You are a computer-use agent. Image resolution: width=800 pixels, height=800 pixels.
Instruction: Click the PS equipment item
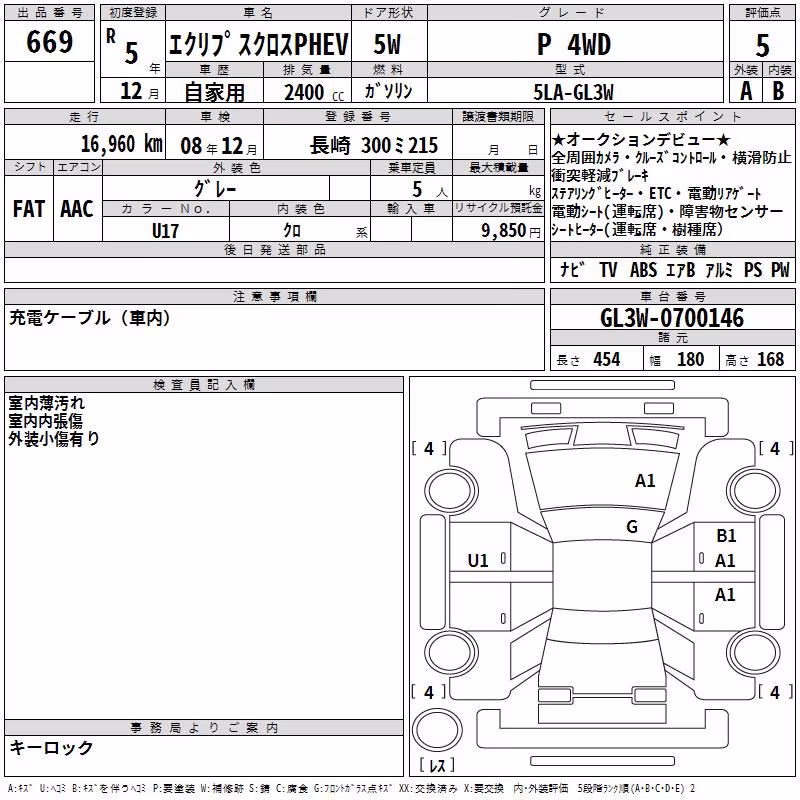(753, 269)
